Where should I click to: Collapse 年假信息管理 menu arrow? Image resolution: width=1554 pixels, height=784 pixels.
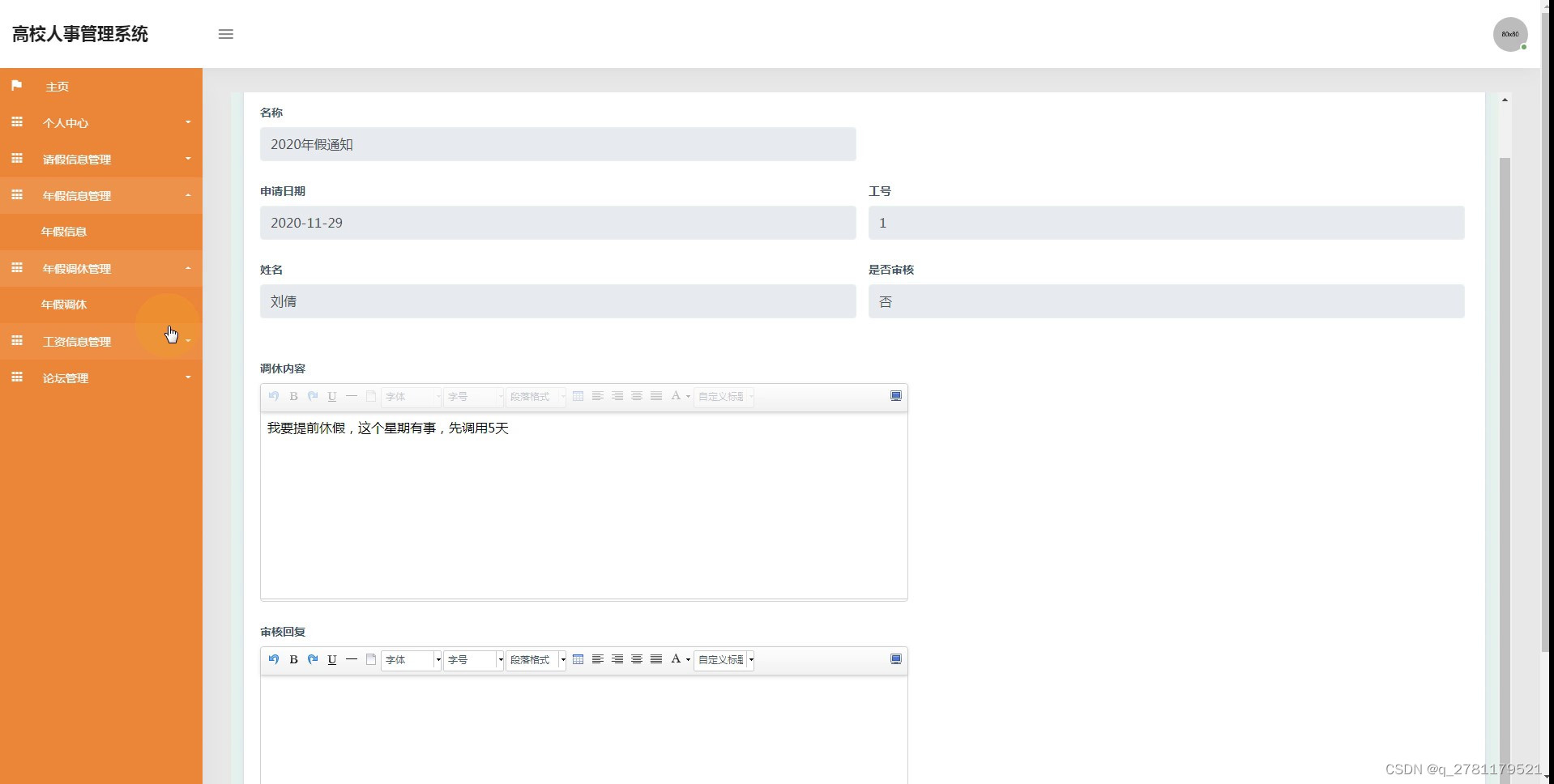[x=188, y=195]
